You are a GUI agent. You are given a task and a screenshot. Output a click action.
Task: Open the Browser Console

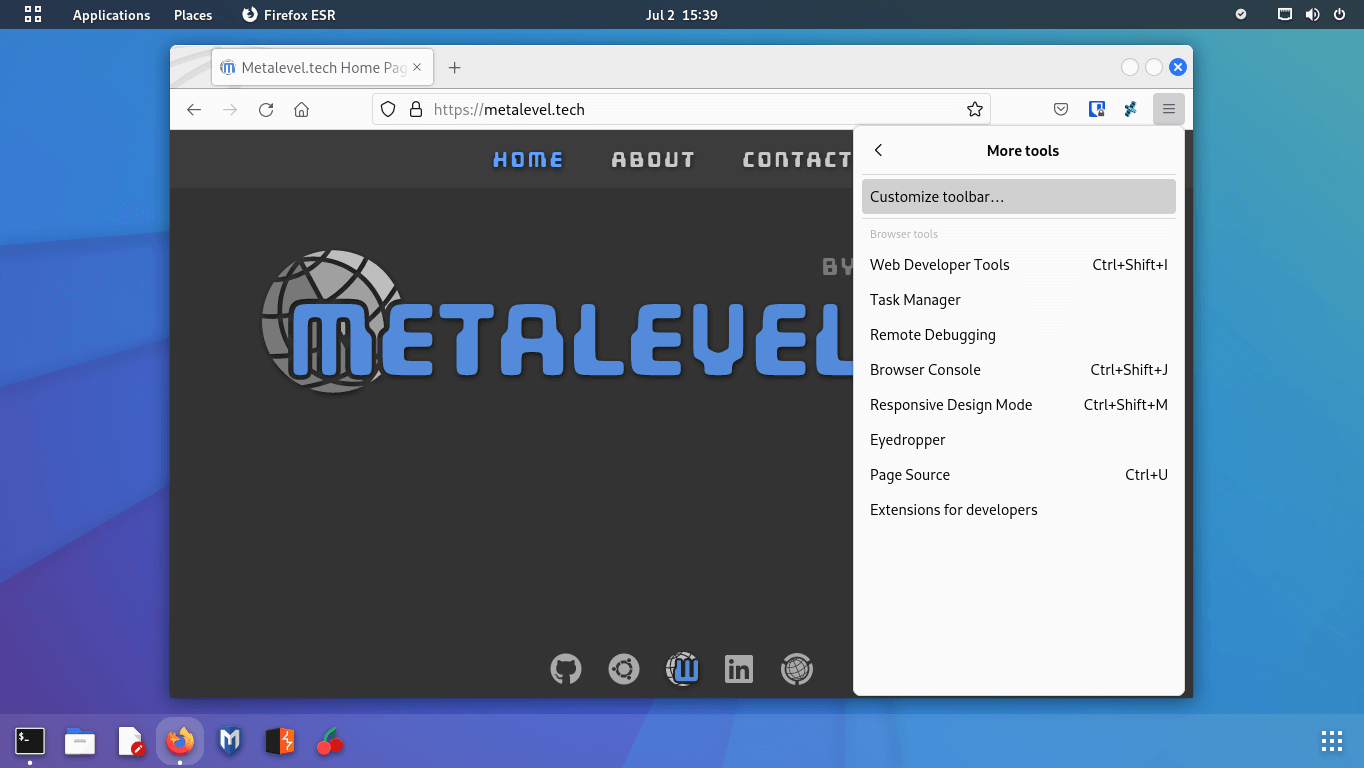pos(1019,370)
